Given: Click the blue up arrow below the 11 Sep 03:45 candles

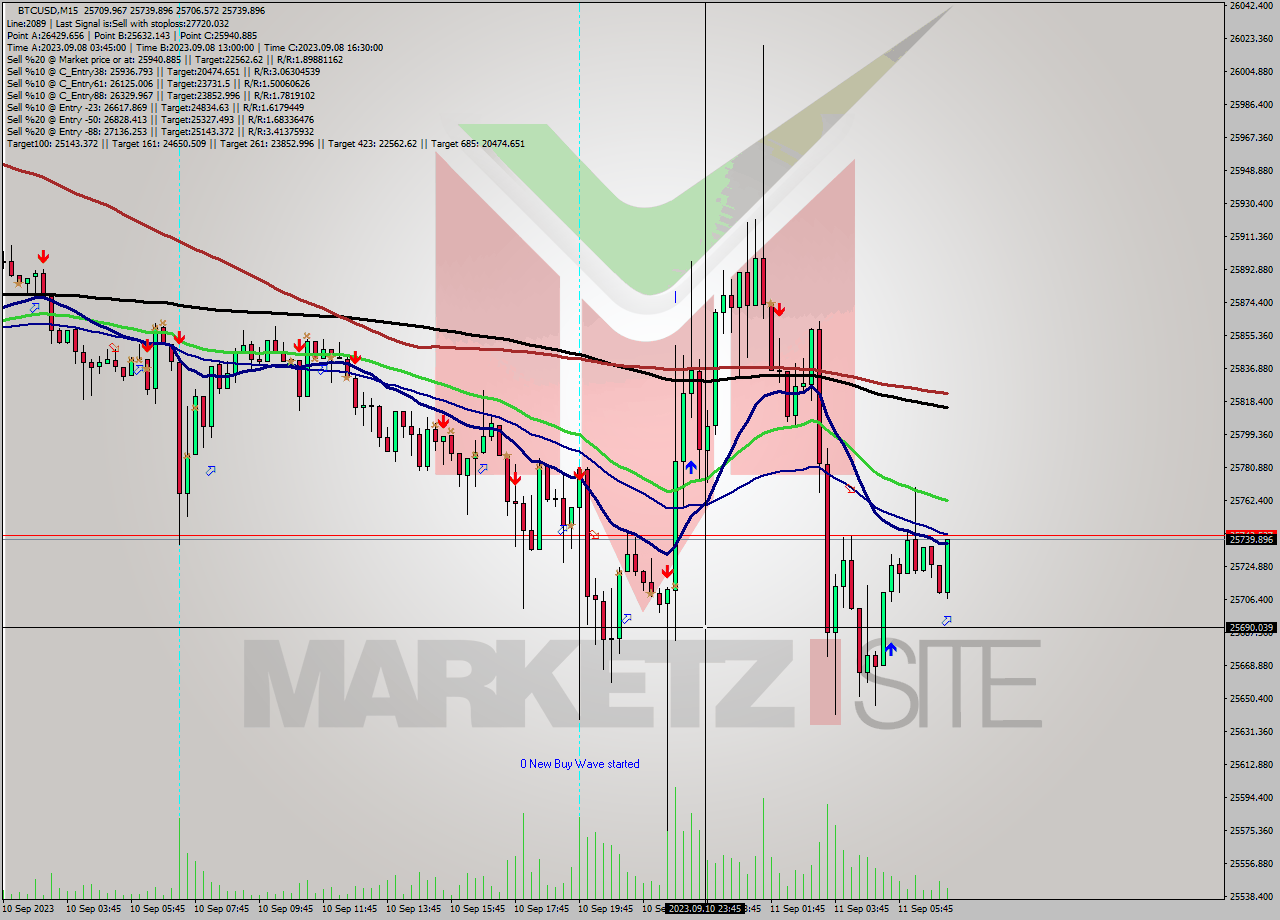Looking at the screenshot, I should click(890, 649).
